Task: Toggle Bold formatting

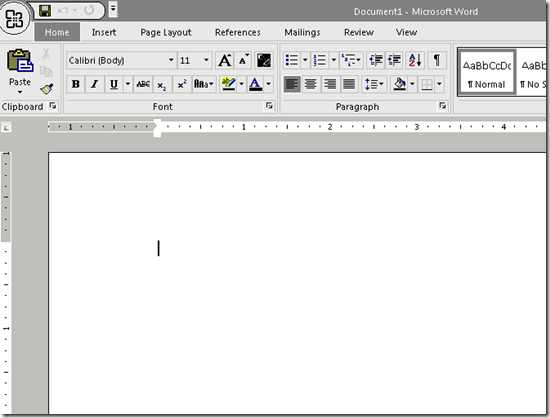Action: [x=75, y=85]
